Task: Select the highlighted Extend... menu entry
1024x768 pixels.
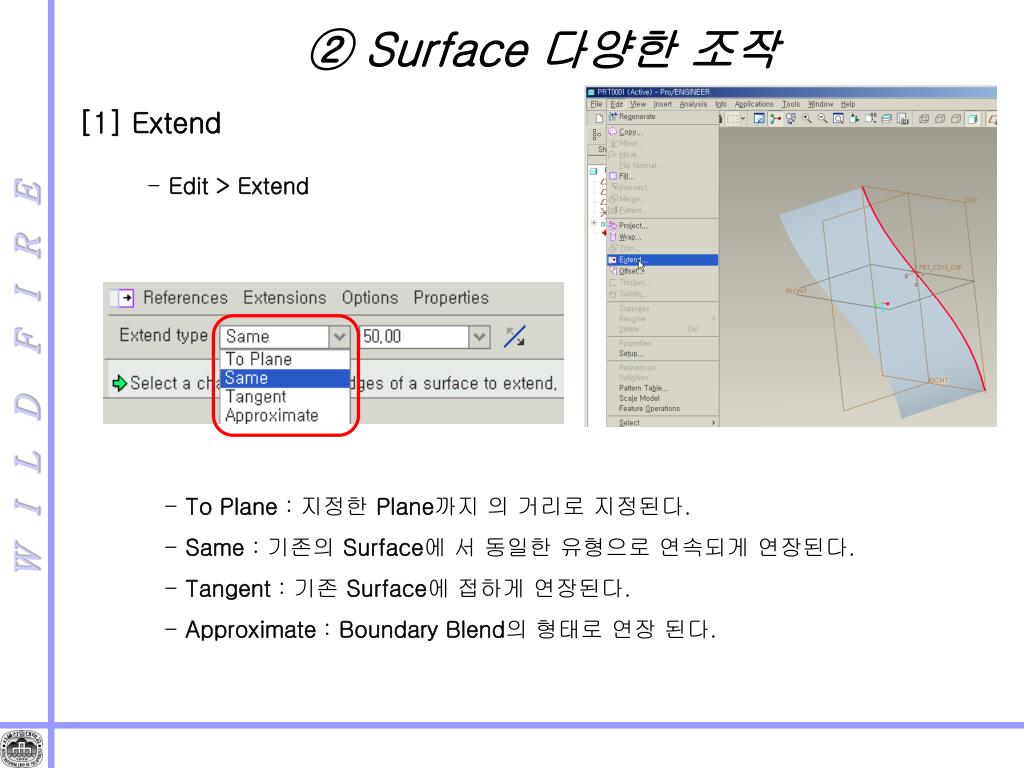Action: (663, 260)
